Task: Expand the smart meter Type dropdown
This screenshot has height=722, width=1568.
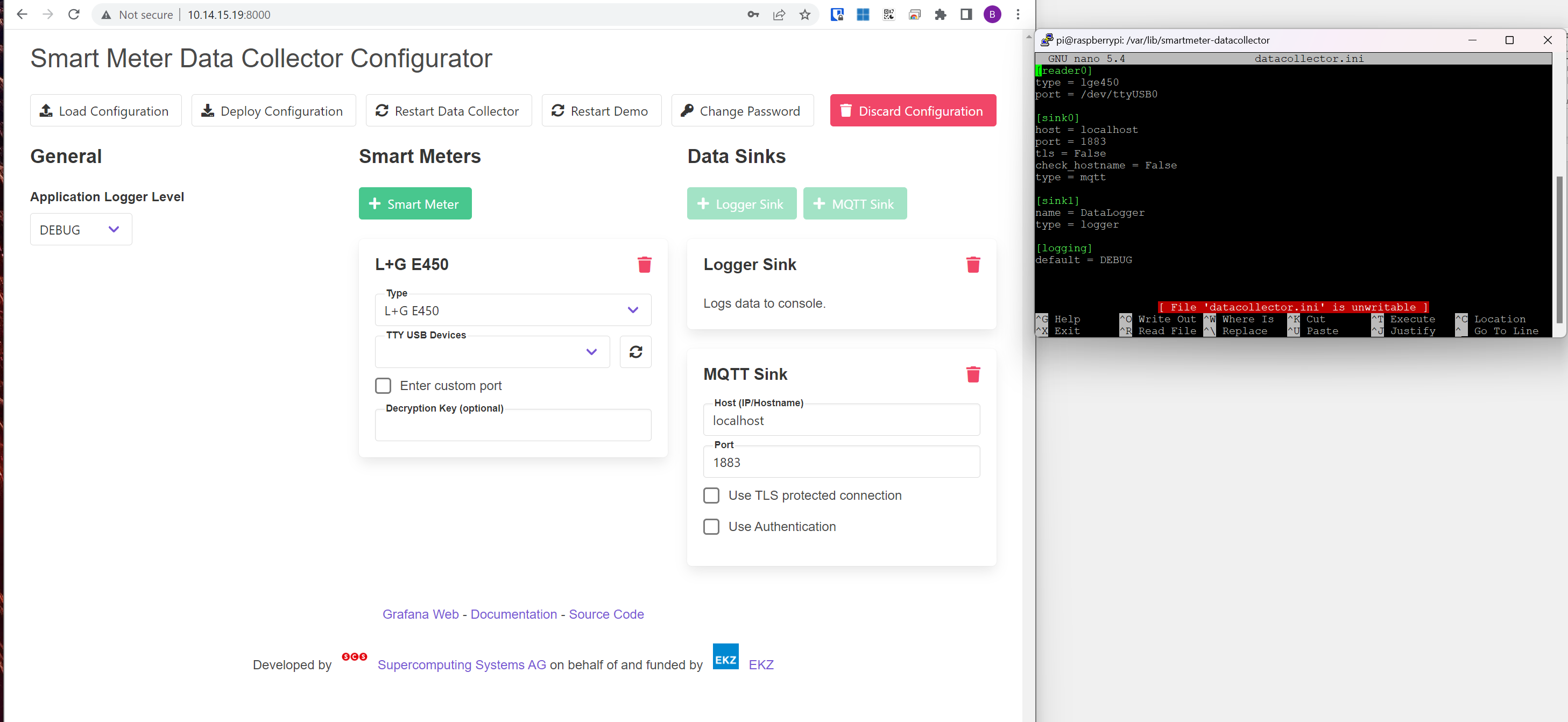Action: (x=512, y=310)
